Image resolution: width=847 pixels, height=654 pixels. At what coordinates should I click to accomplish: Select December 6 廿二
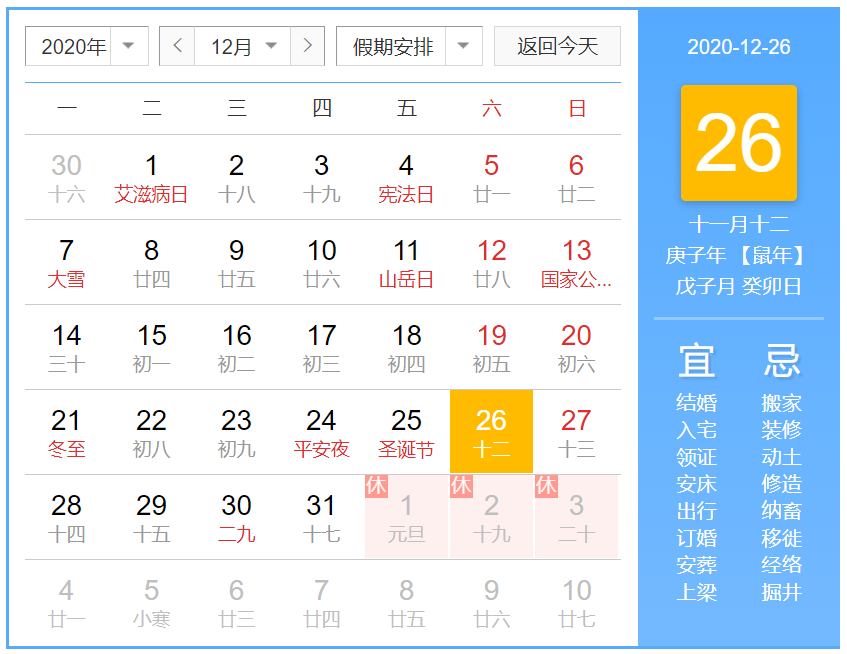[576, 178]
